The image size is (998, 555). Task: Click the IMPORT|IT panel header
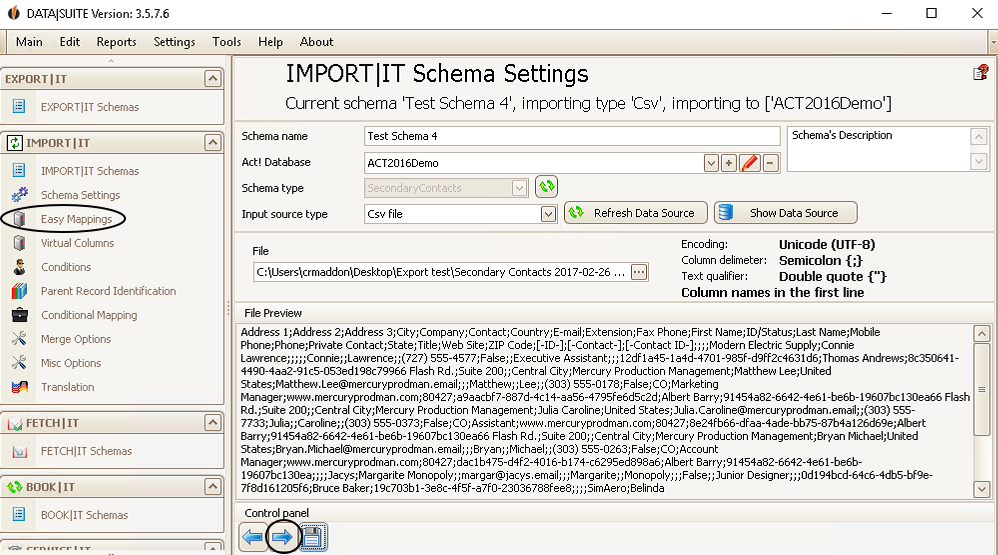112,143
